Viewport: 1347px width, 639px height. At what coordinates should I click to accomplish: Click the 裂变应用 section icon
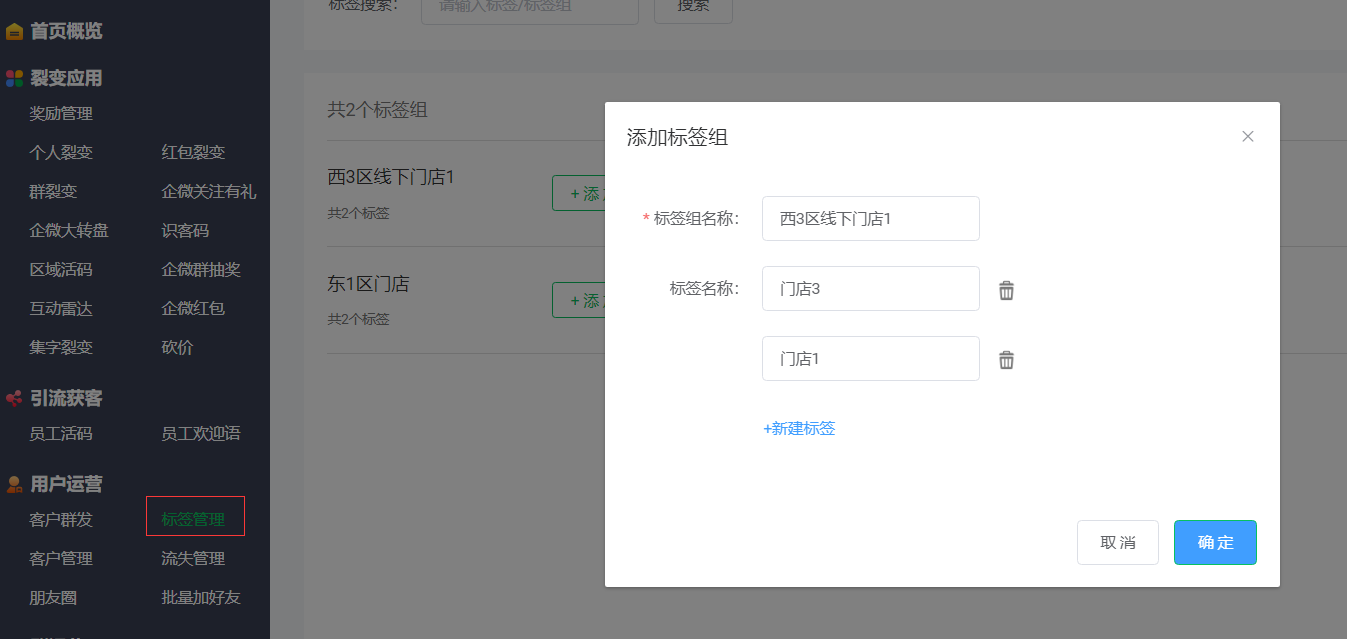[14, 78]
